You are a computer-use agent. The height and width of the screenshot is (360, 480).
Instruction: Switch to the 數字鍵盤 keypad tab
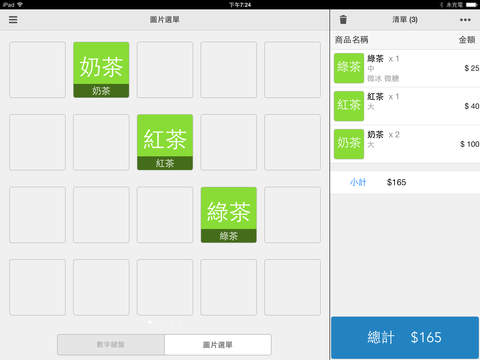pos(111,345)
